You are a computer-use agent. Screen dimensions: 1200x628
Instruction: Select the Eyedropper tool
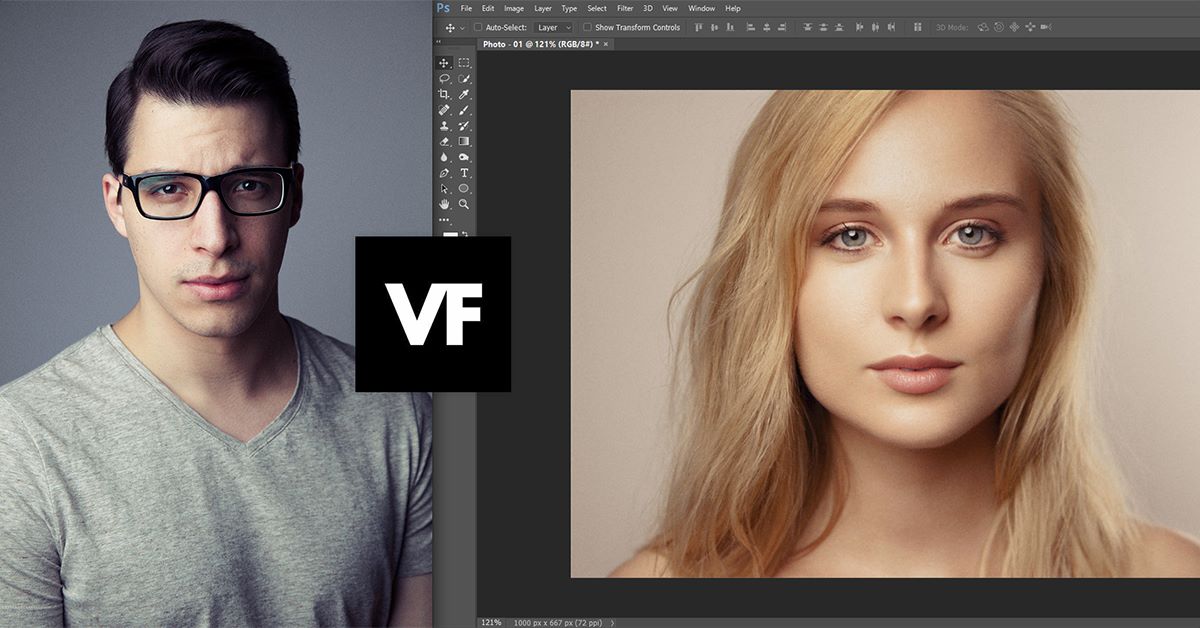pos(464,94)
